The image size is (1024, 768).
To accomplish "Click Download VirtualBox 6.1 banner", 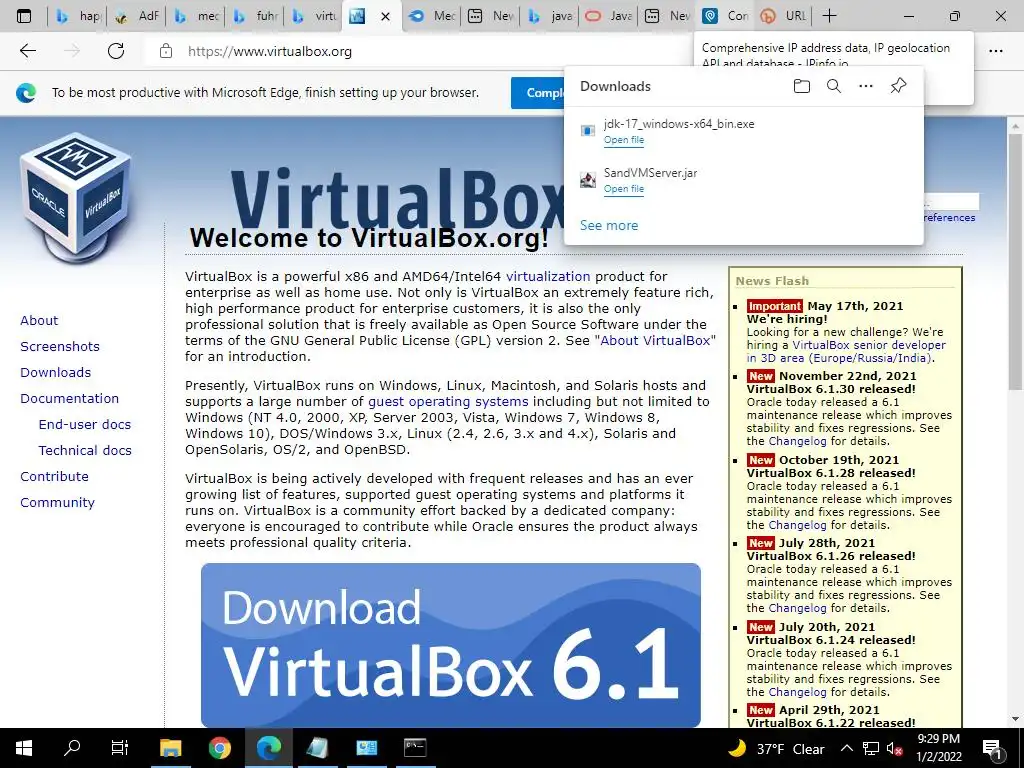I will [451, 645].
